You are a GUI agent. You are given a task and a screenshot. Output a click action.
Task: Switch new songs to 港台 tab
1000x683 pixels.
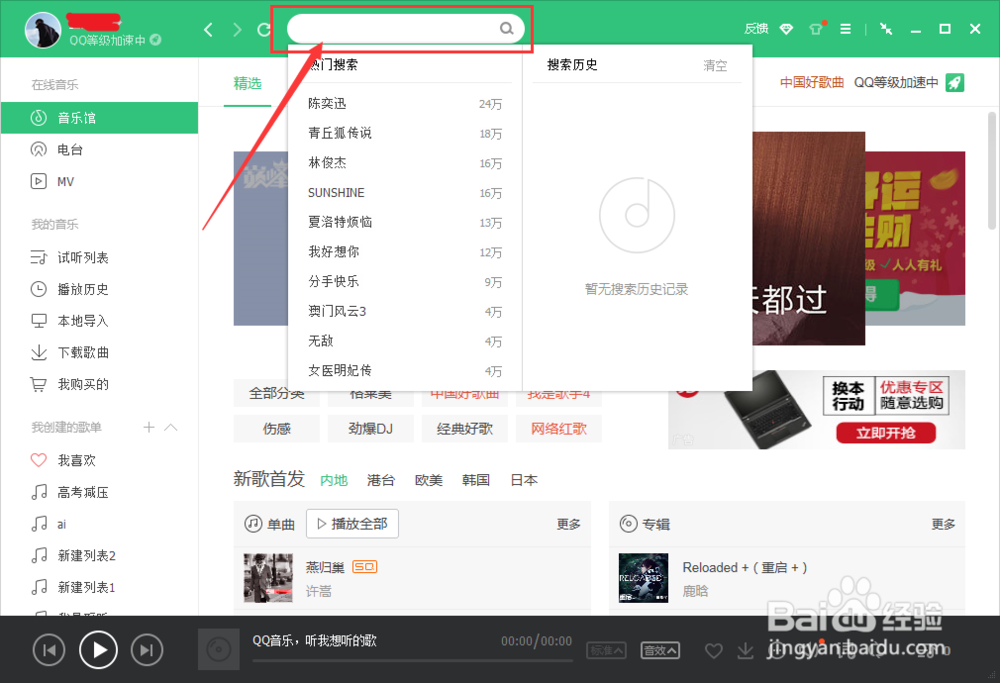pos(381,480)
